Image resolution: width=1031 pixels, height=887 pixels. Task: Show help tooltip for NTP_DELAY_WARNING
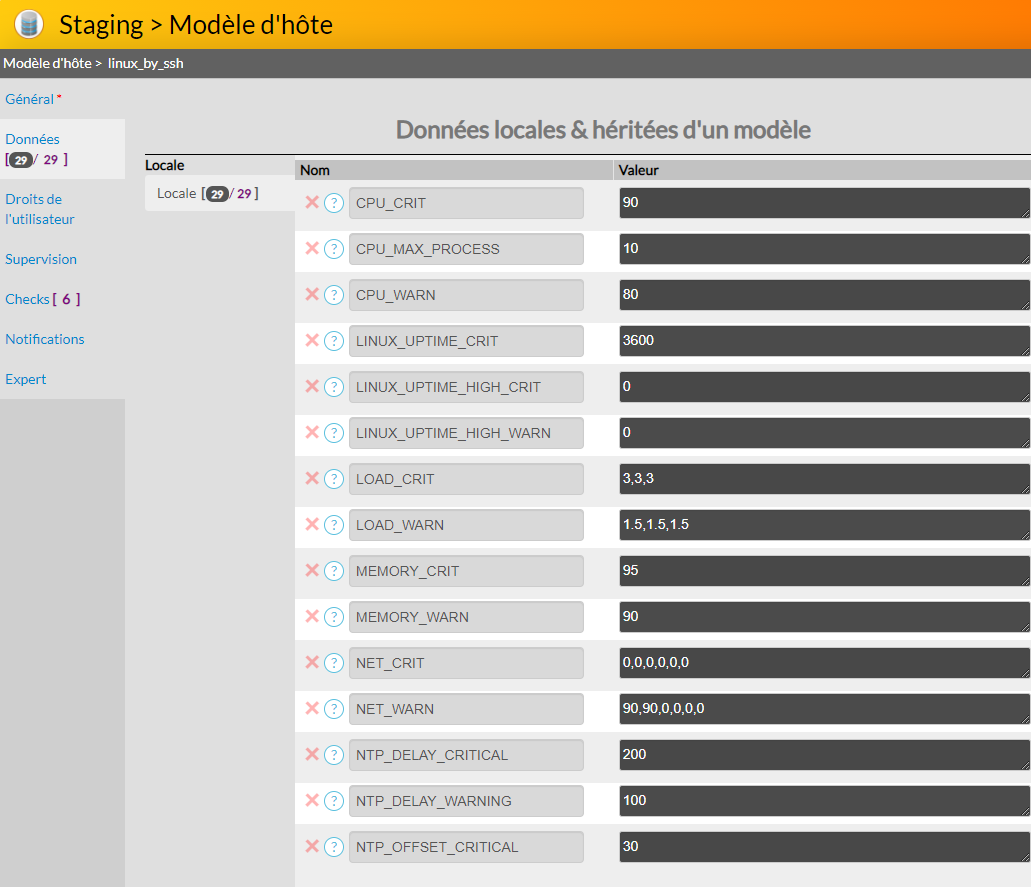coord(334,801)
